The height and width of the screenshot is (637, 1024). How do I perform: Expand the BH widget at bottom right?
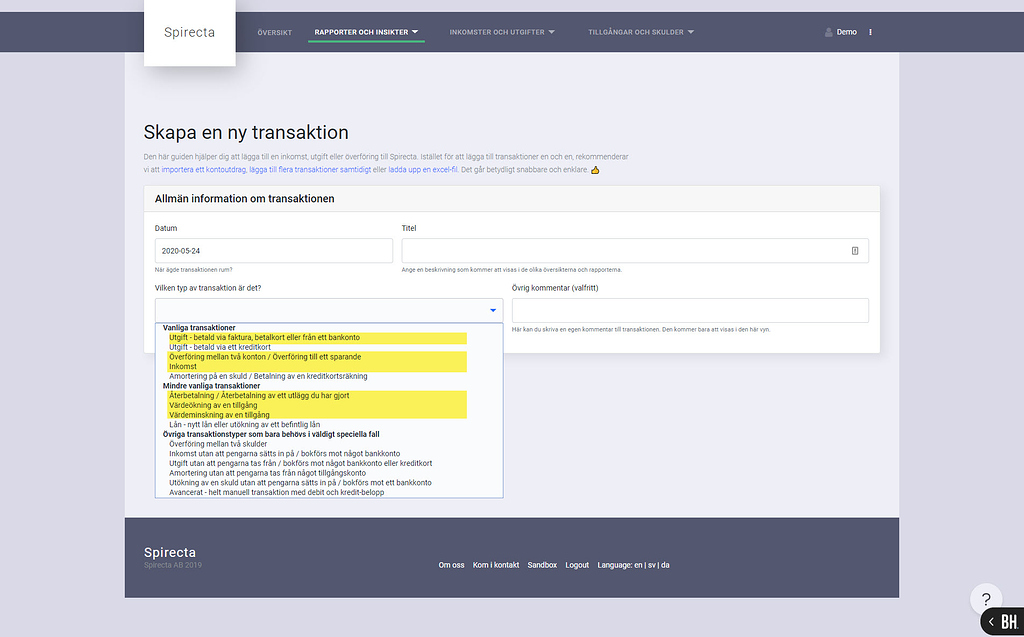pos(1002,622)
